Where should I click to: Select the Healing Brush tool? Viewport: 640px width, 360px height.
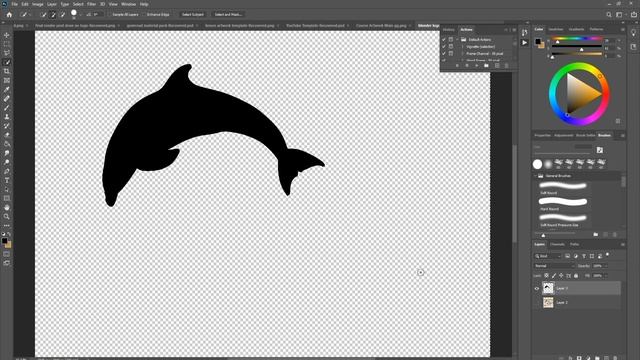tap(7, 99)
